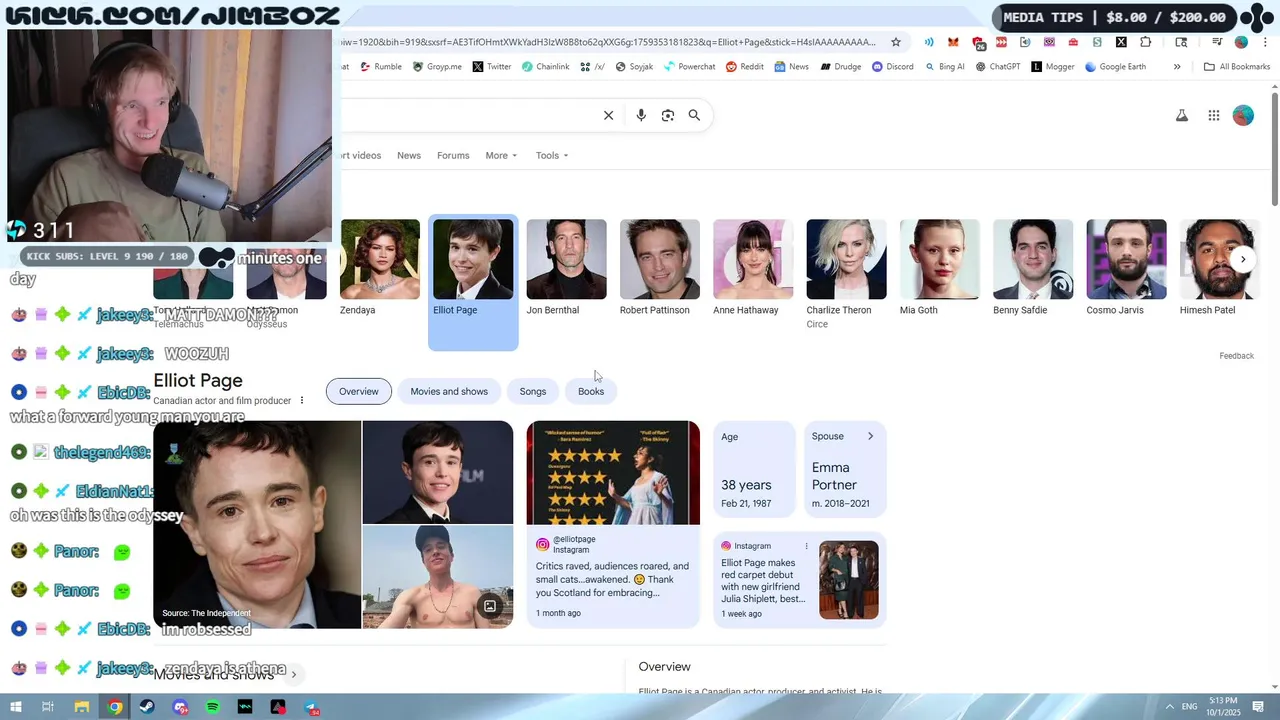Screen dimensions: 1280x720
Task: Open the X extension icon
Action: 1121,42
